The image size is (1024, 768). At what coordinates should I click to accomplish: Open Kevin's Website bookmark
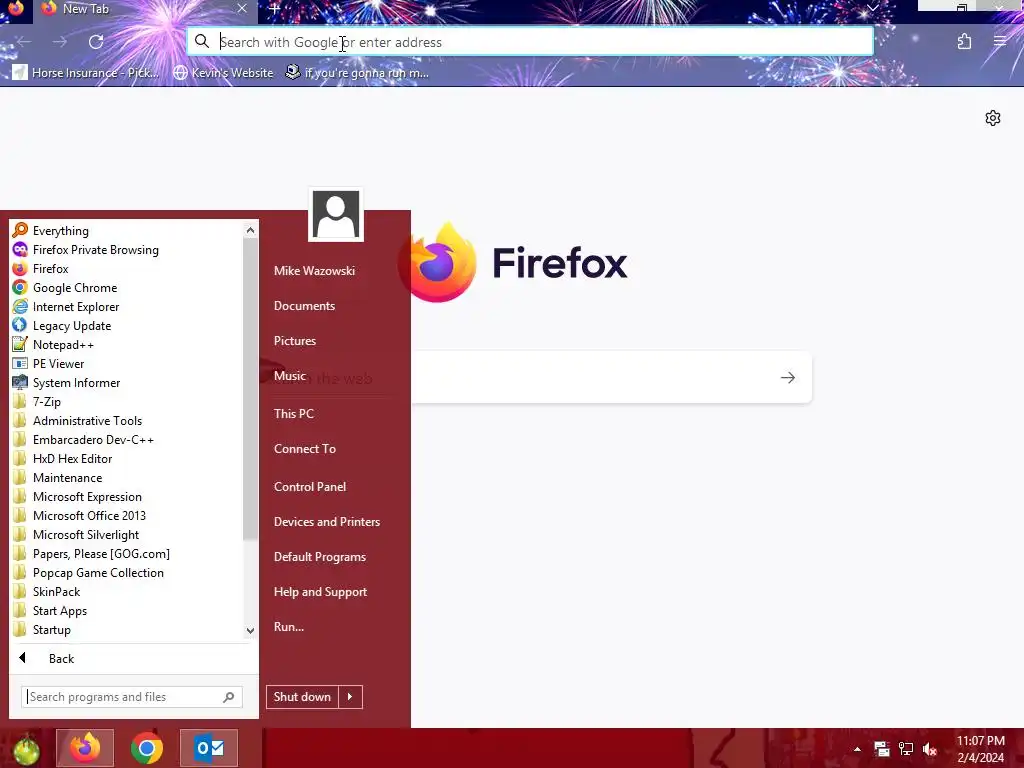coord(223,72)
